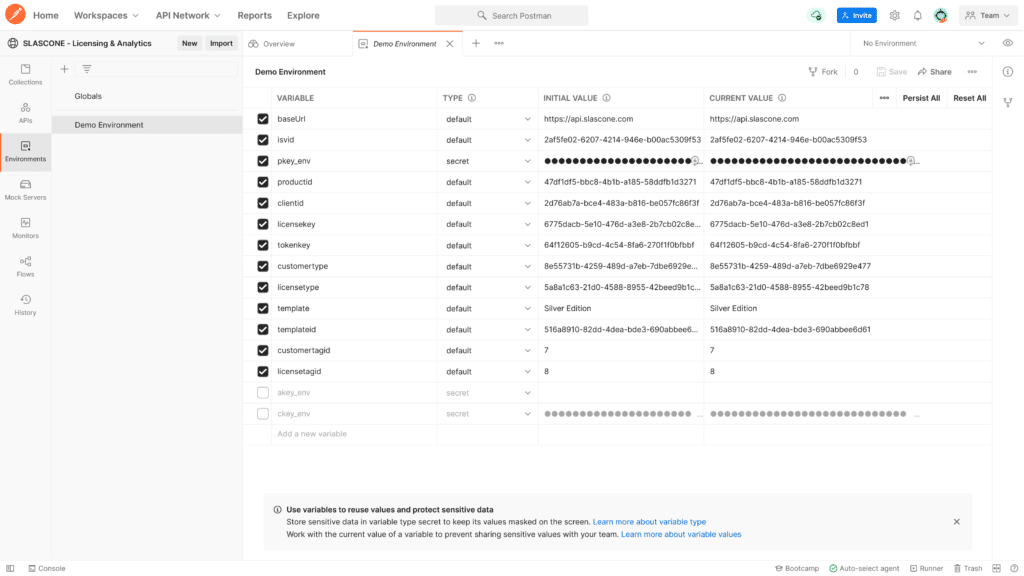Click the environment quick look eye icon
Image resolution: width=1024 pixels, height=576 pixels.
point(1008,43)
